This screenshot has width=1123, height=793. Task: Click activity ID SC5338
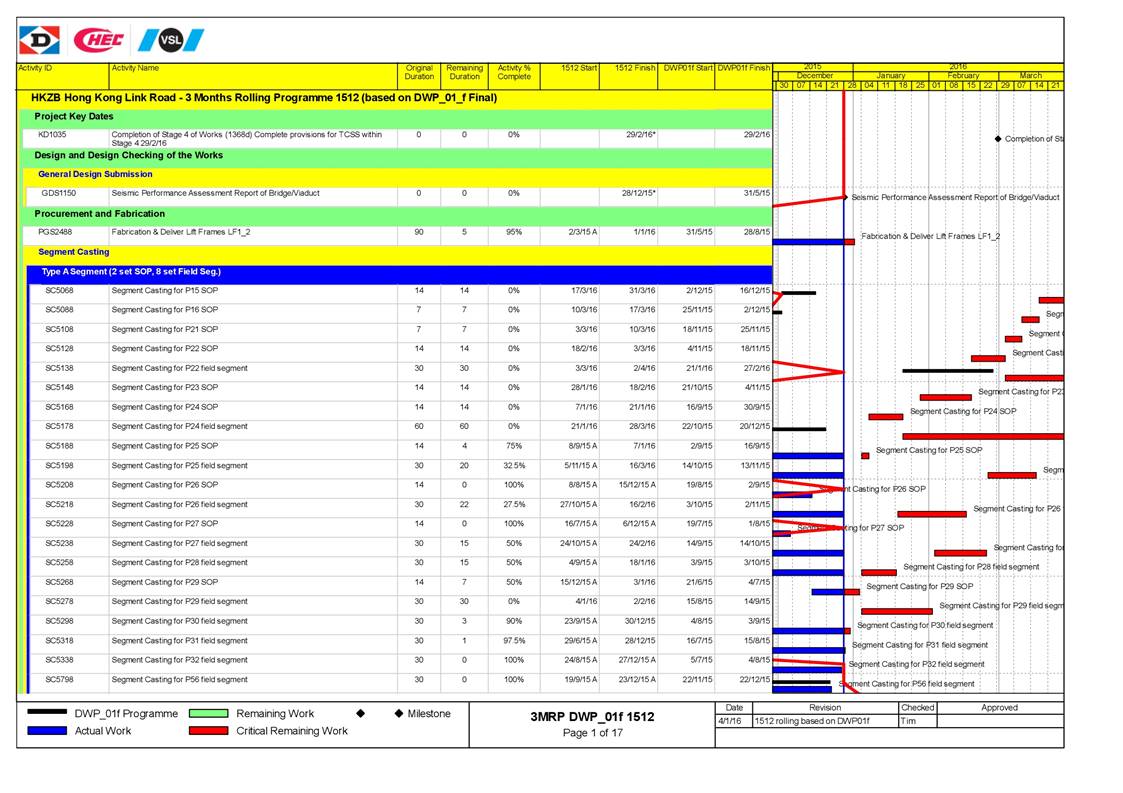pos(59,660)
